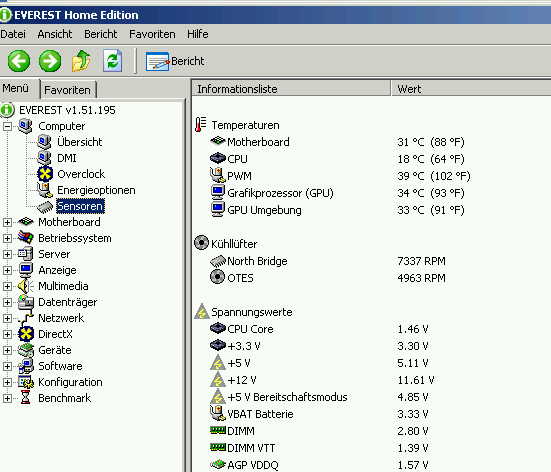Select the DMI icon in tree

[44, 158]
